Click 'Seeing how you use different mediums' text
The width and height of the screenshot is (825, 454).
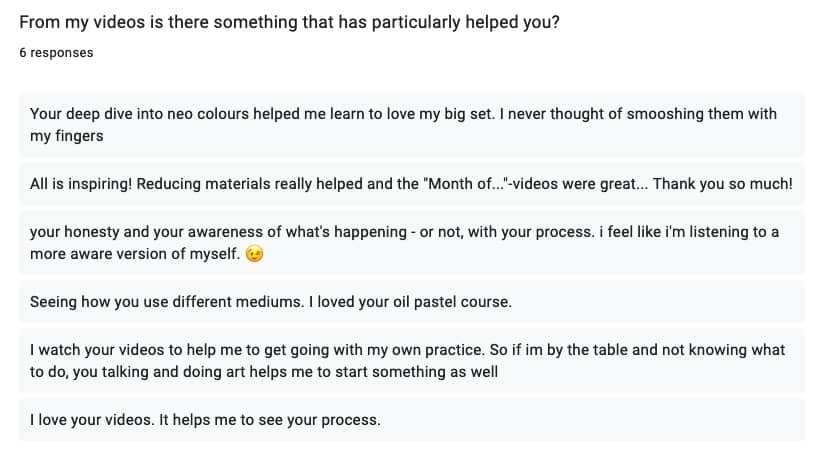[167, 302]
